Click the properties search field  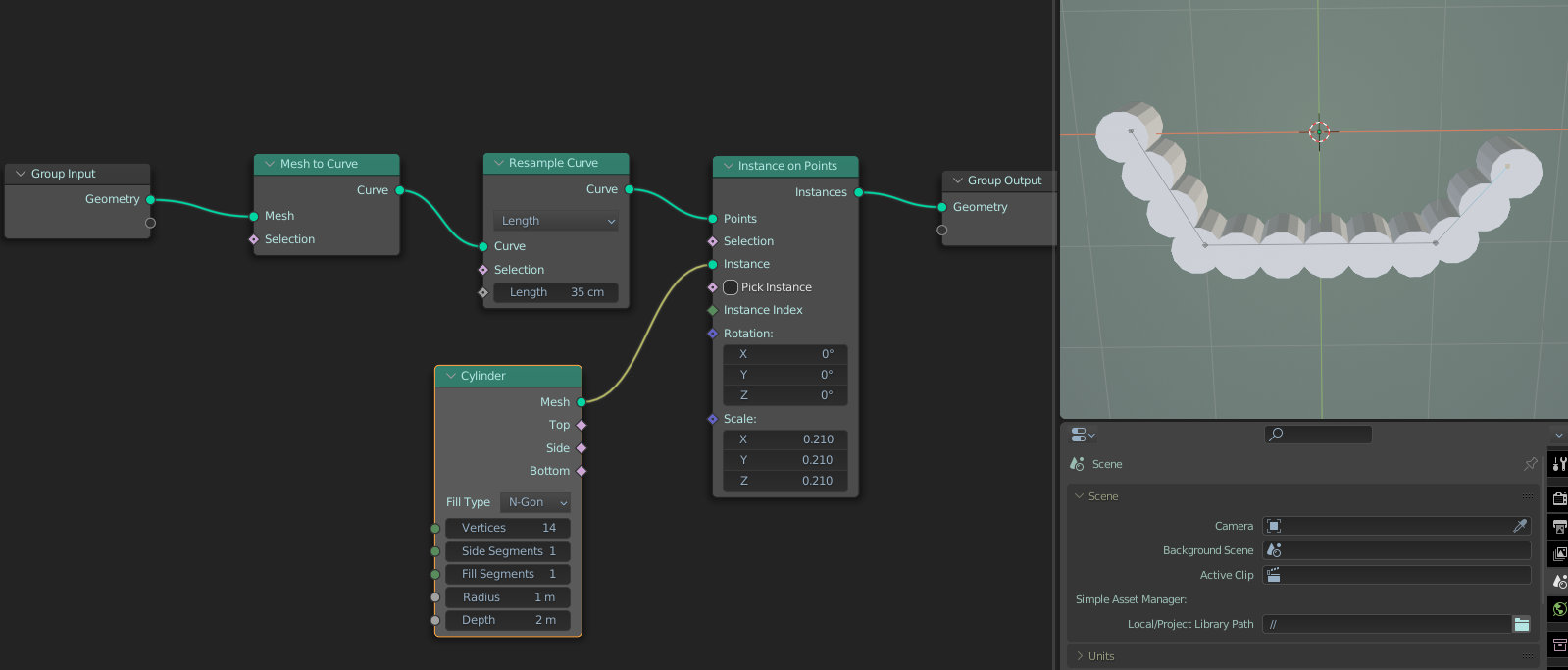(1318, 435)
